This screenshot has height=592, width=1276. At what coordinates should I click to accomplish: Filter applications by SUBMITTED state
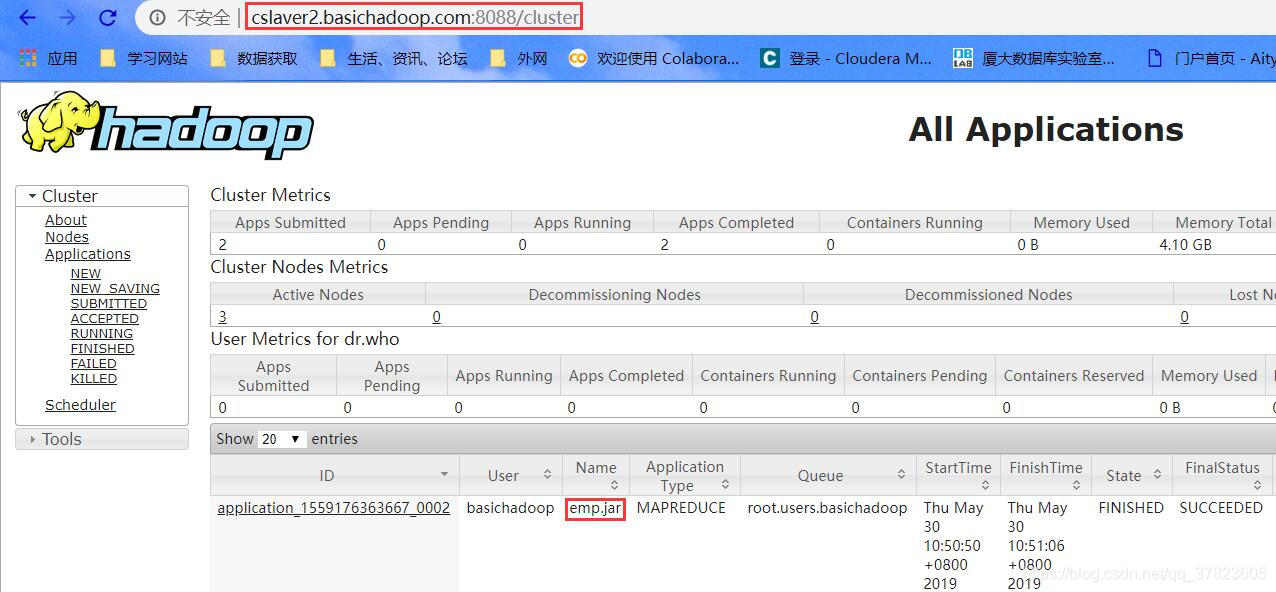coord(109,303)
